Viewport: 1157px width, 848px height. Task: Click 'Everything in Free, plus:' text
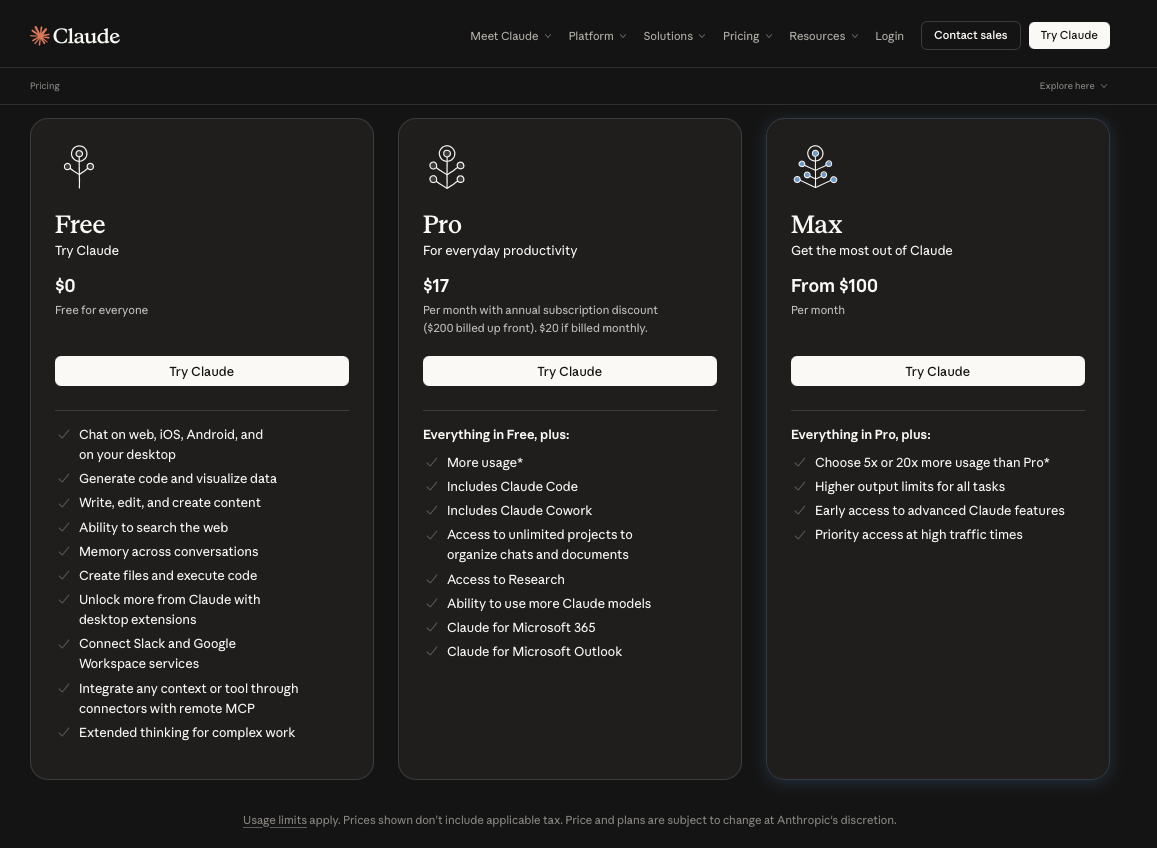pos(496,435)
